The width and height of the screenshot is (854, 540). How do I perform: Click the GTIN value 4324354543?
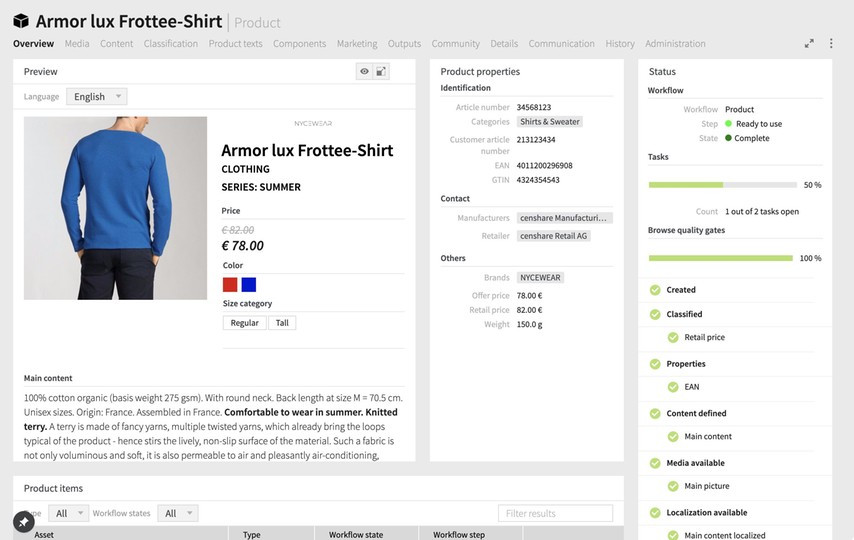coord(538,180)
